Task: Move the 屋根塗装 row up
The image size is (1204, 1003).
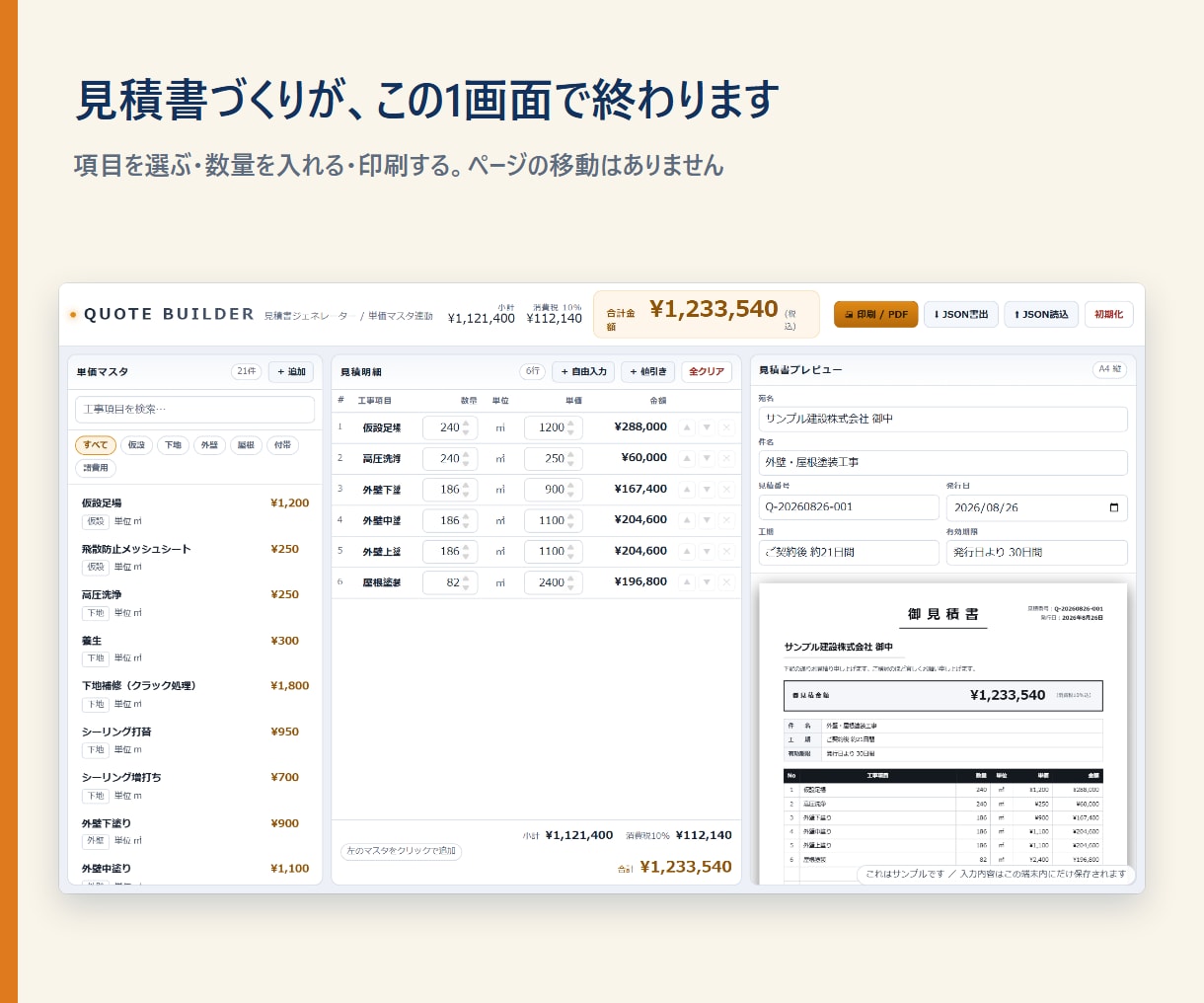Action: tap(687, 582)
